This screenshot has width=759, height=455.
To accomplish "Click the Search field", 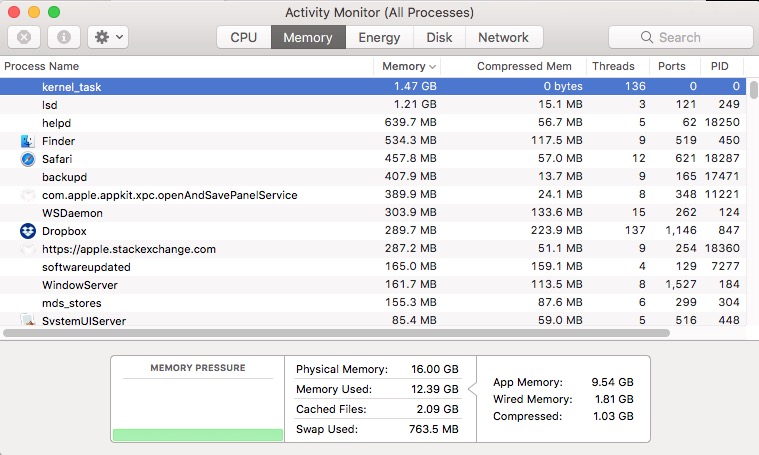I will [x=681, y=37].
